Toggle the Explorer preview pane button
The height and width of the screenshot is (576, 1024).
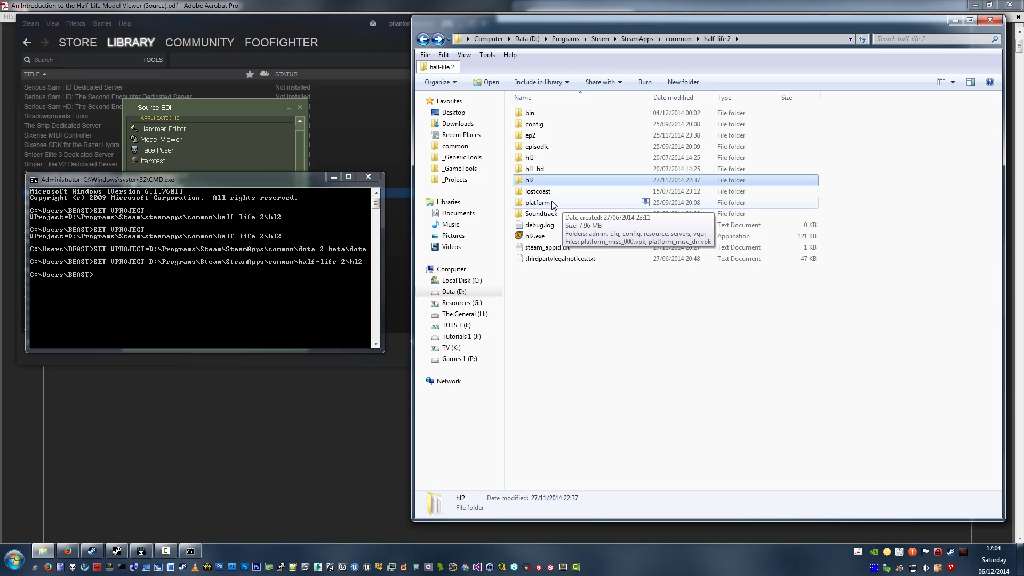(x=970, y=82)
